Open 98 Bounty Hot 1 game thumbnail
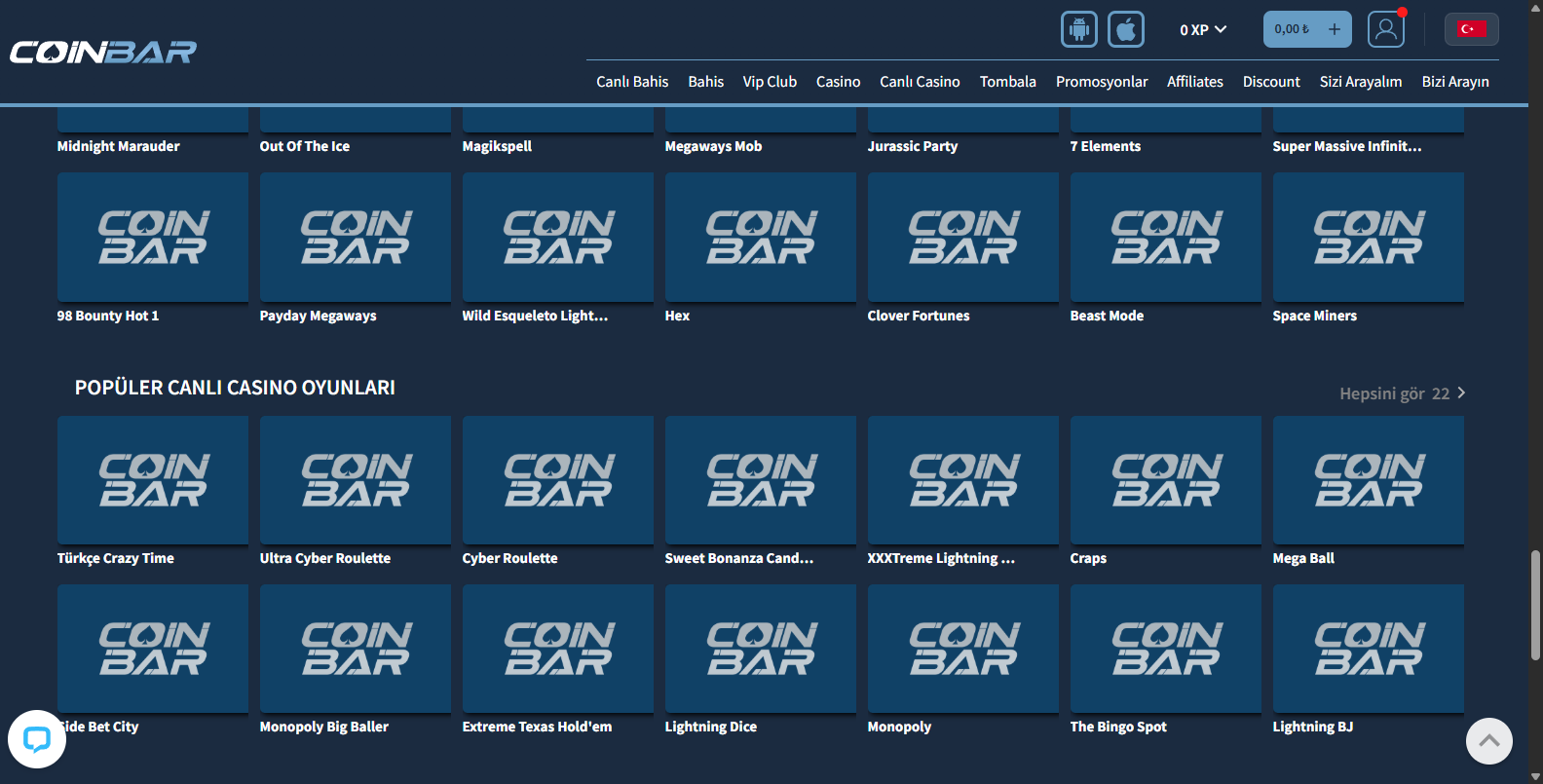The width and height of the screenshot is (1543, 784). 153,237
